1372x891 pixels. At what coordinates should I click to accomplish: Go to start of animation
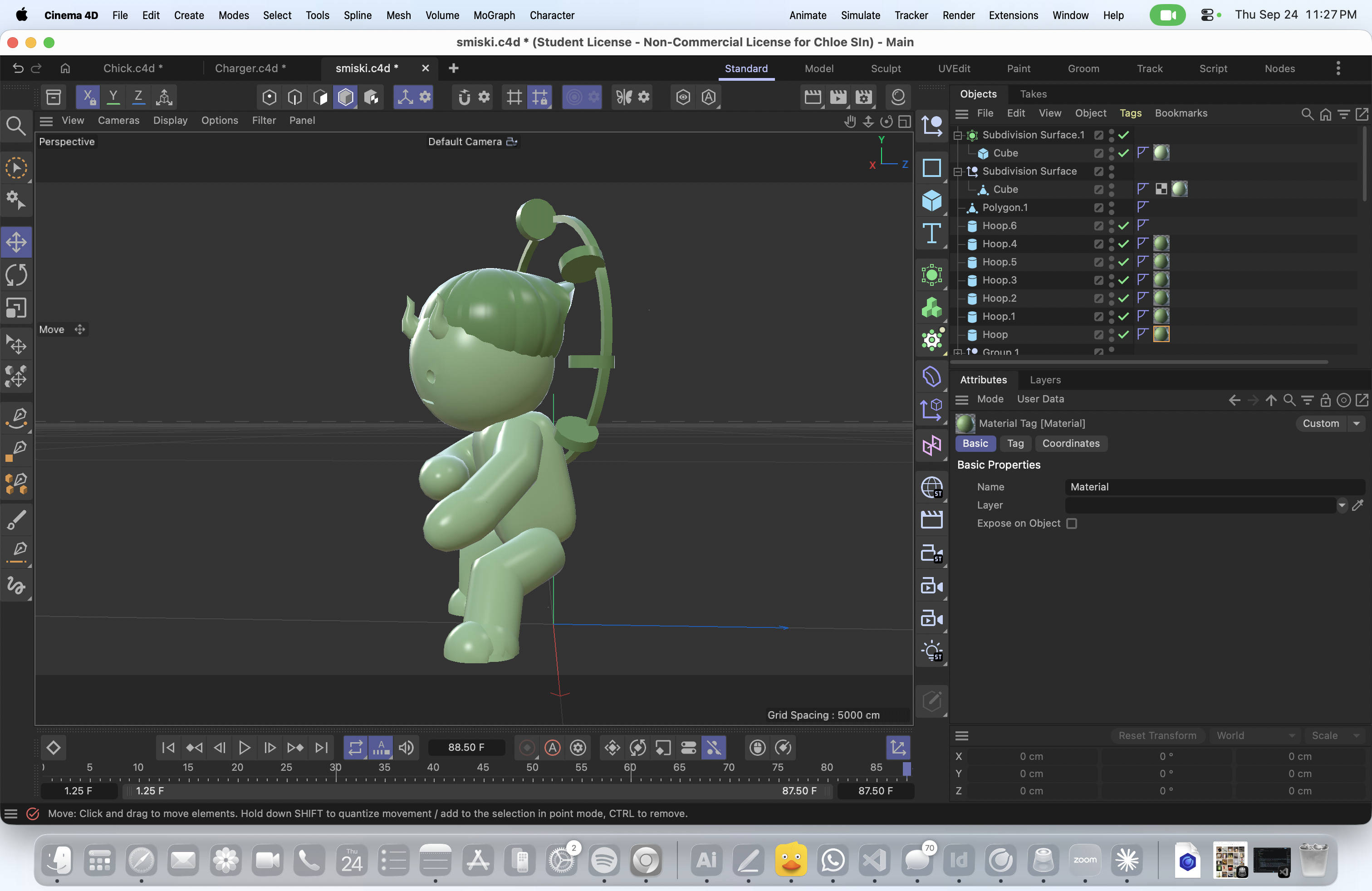(x=168, y=748)
